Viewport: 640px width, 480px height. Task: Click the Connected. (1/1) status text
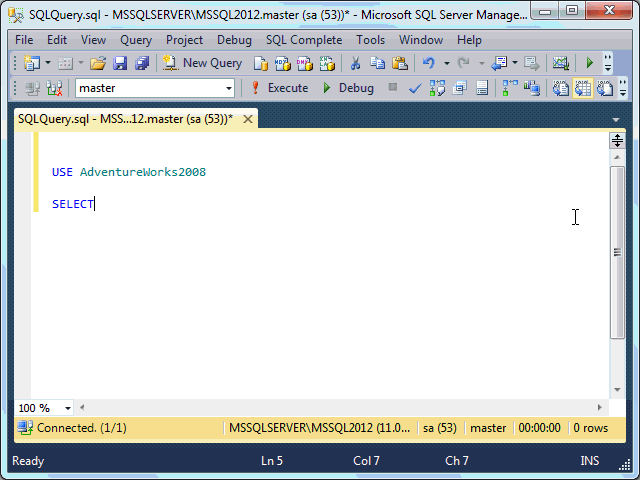82,428
